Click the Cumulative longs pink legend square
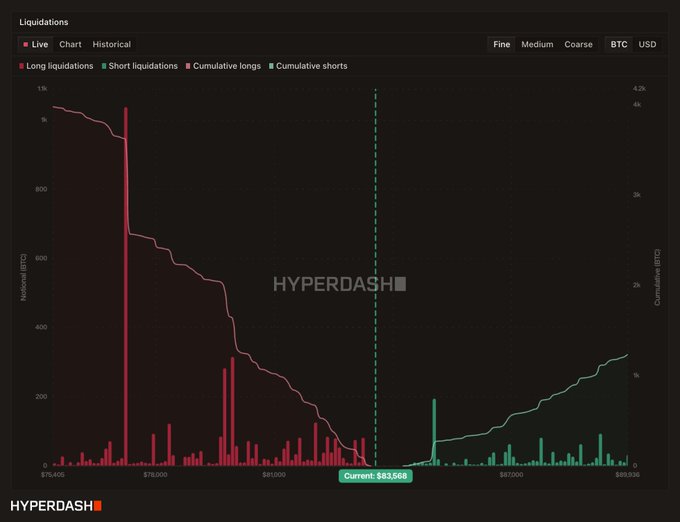 188,66
